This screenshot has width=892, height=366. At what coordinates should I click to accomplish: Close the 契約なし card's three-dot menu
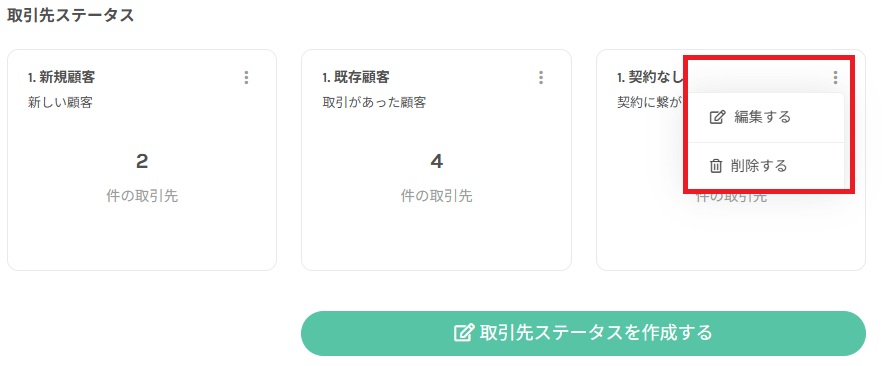coord(835,77)
